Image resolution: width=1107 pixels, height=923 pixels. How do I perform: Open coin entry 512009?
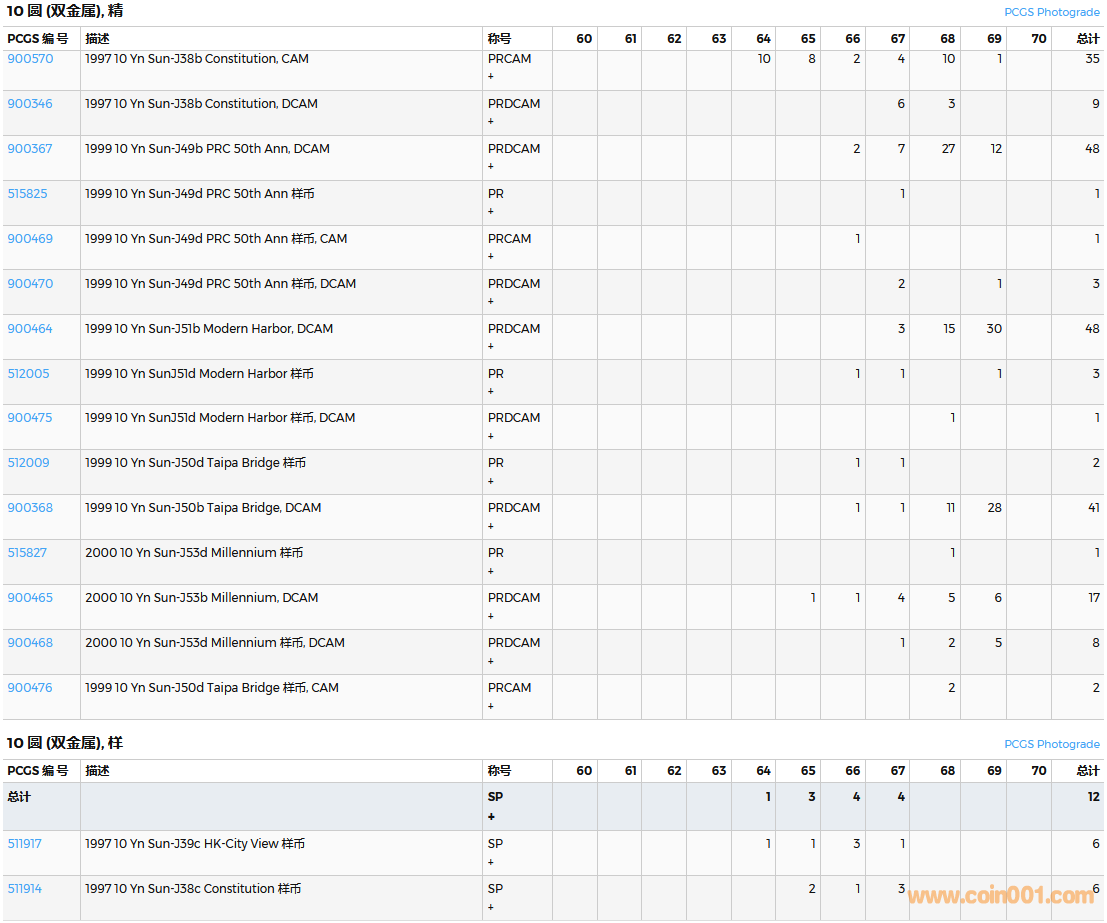[x=28, y=463]
